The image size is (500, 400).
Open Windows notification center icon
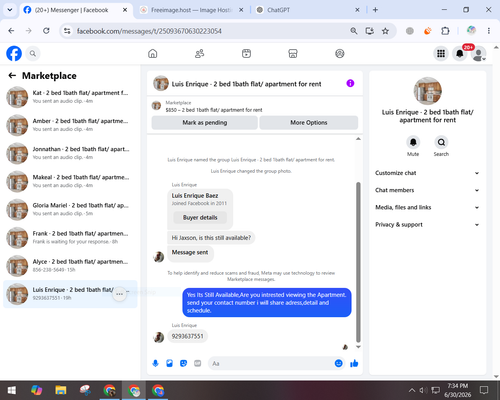[484, 390]
